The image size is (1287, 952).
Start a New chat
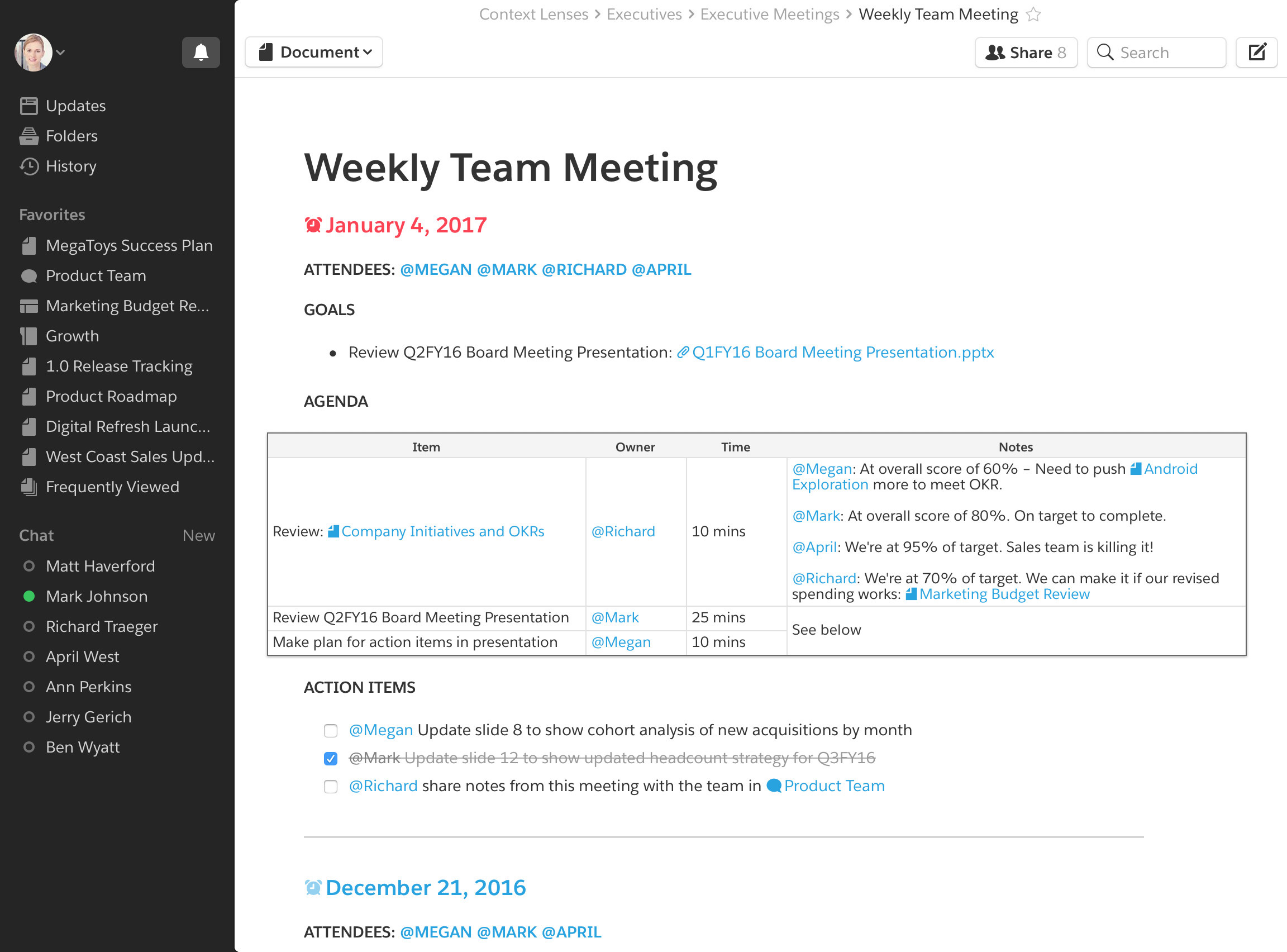[198, 535]
